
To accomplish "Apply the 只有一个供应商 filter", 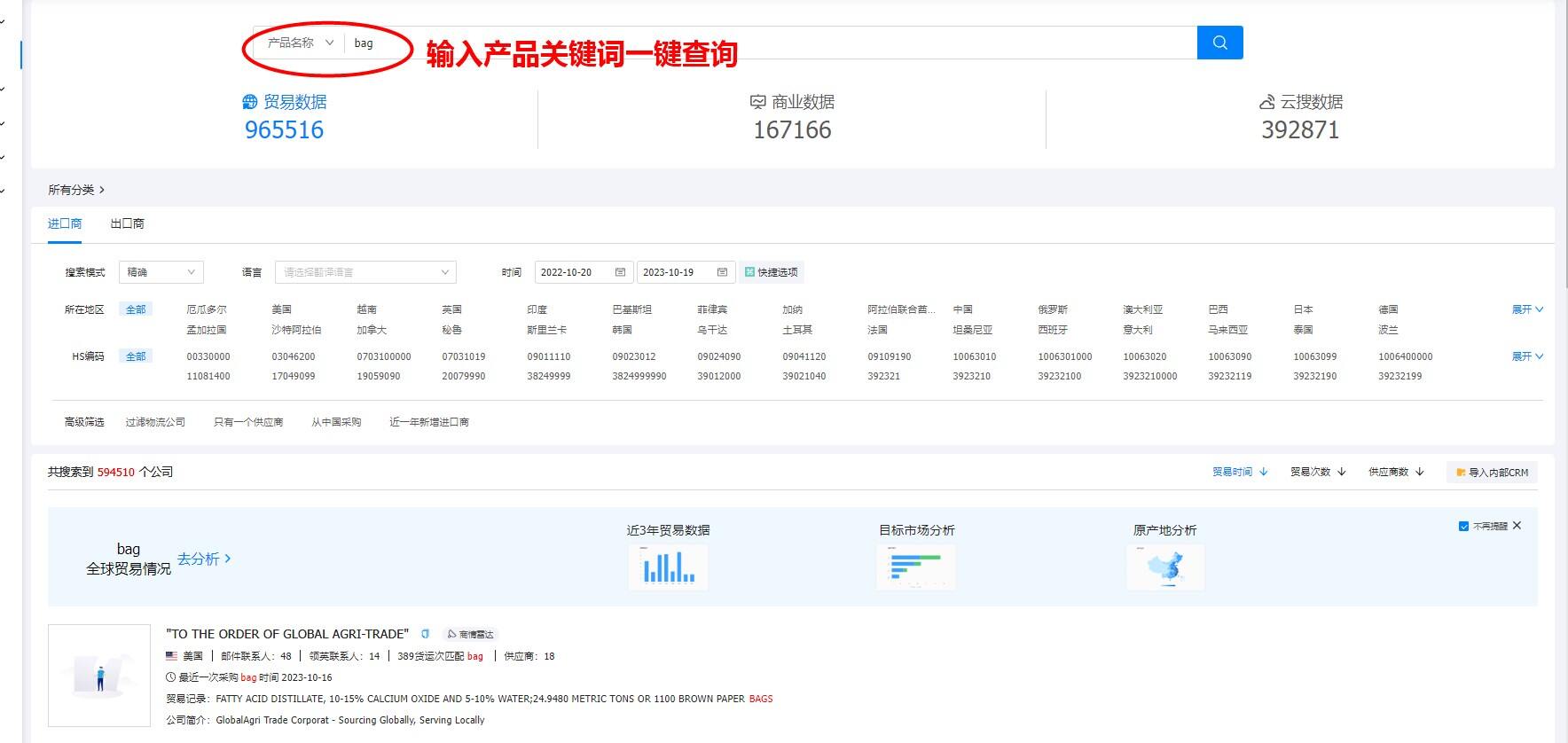I will point(248,422).
